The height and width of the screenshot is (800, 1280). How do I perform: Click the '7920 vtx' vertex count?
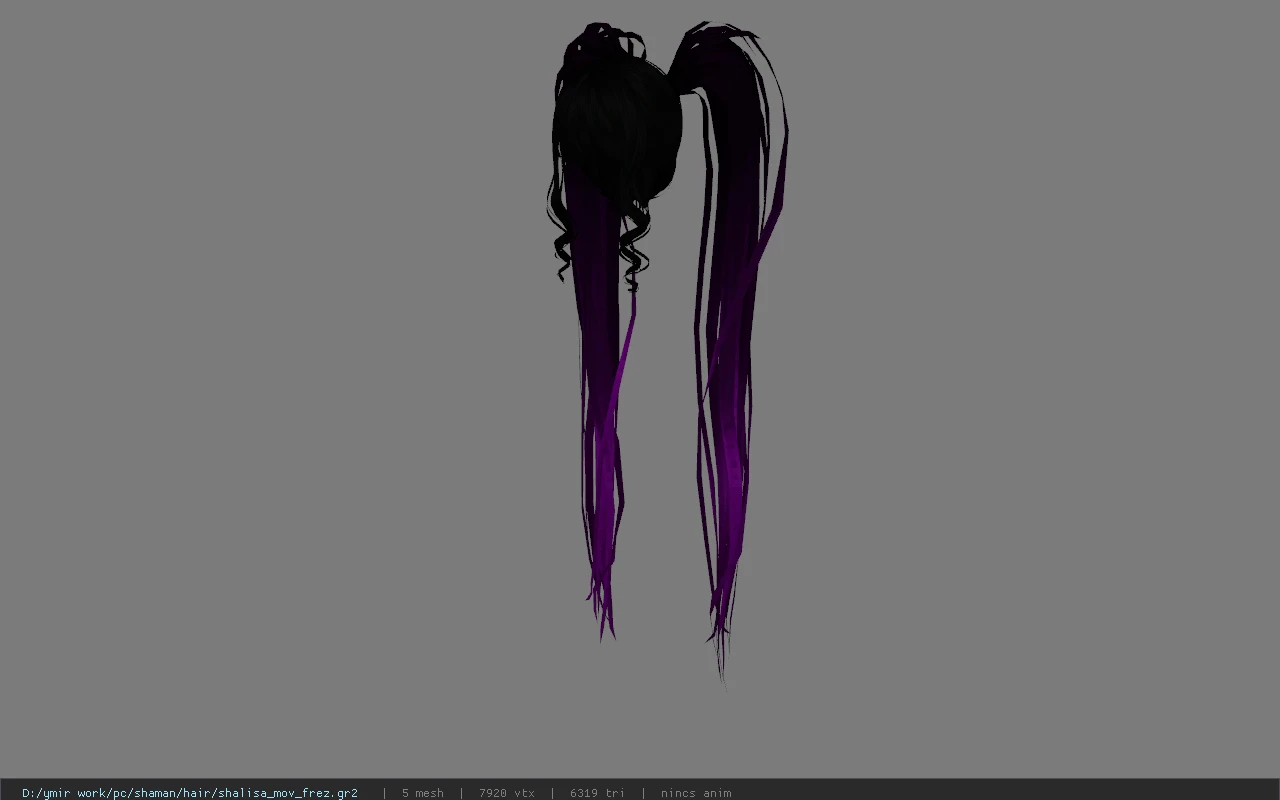[506, 792]
